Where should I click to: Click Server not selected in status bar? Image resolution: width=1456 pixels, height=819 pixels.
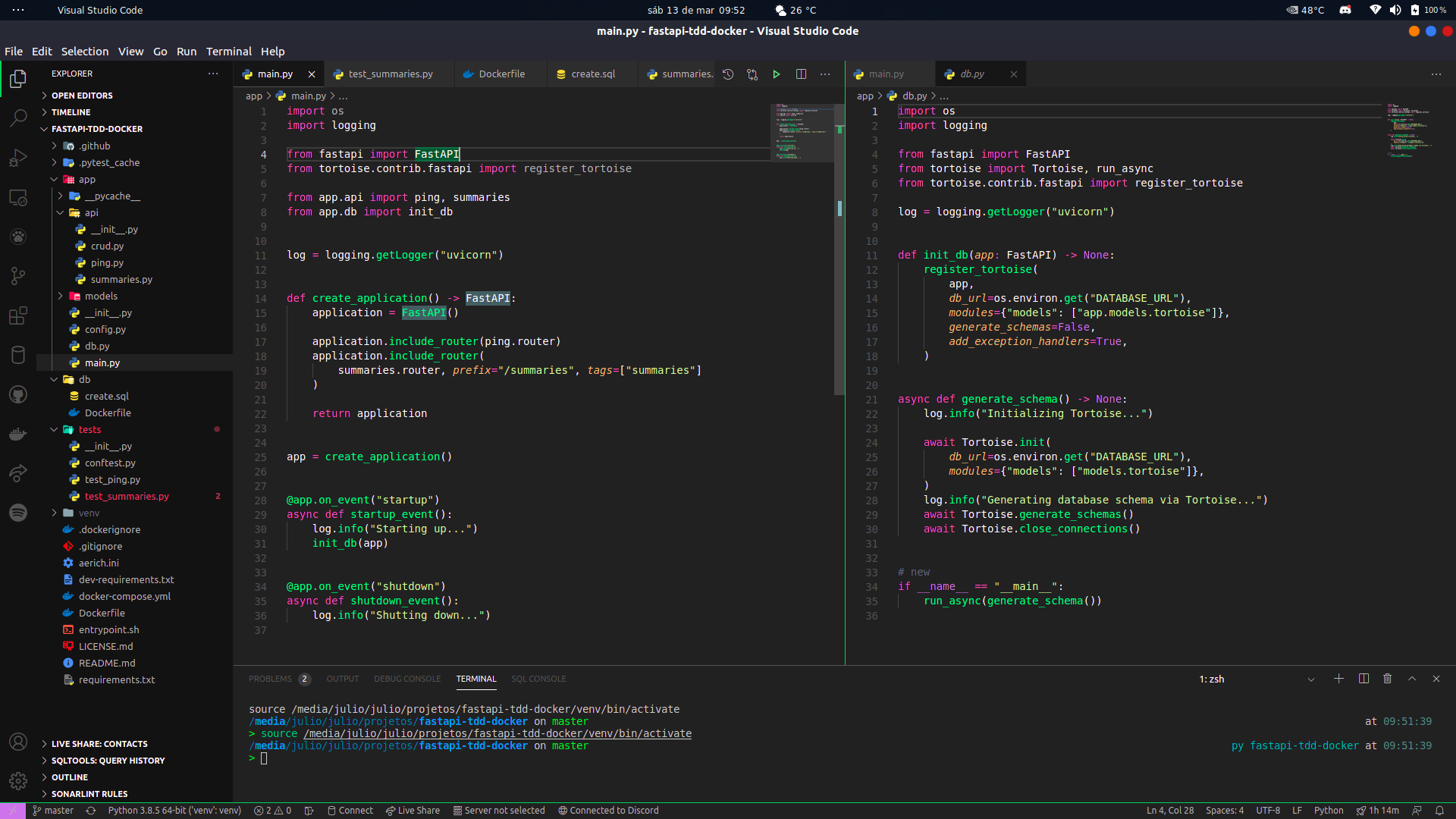click(499, 811)
